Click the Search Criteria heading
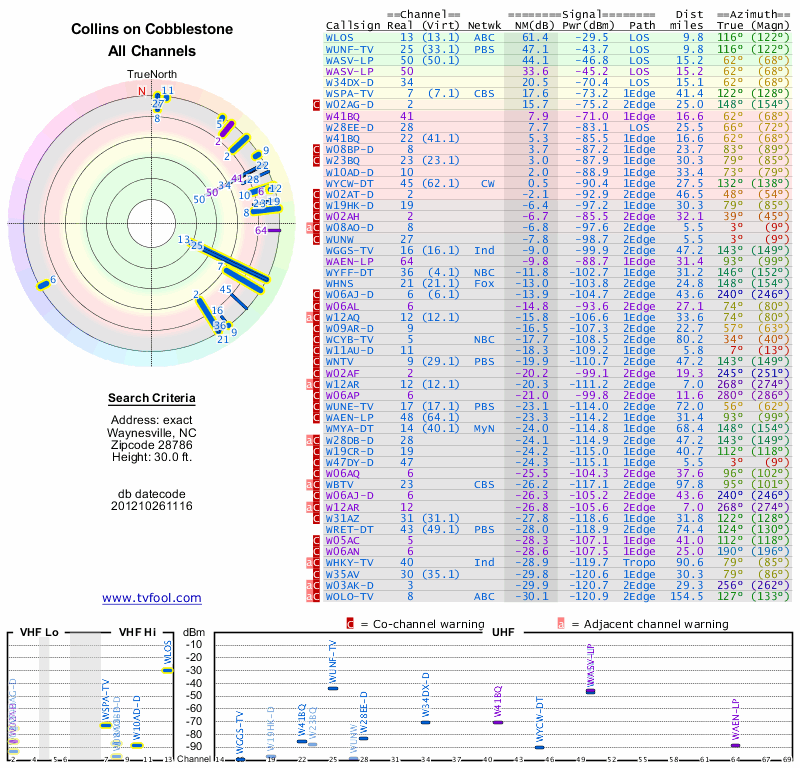This screenshot has height=768, width=800. coord(152,398)
